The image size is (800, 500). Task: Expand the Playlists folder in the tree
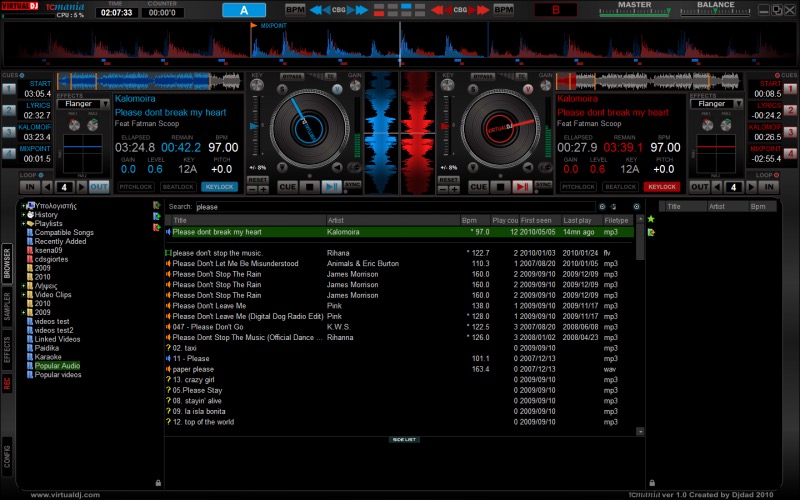(24, 223)
